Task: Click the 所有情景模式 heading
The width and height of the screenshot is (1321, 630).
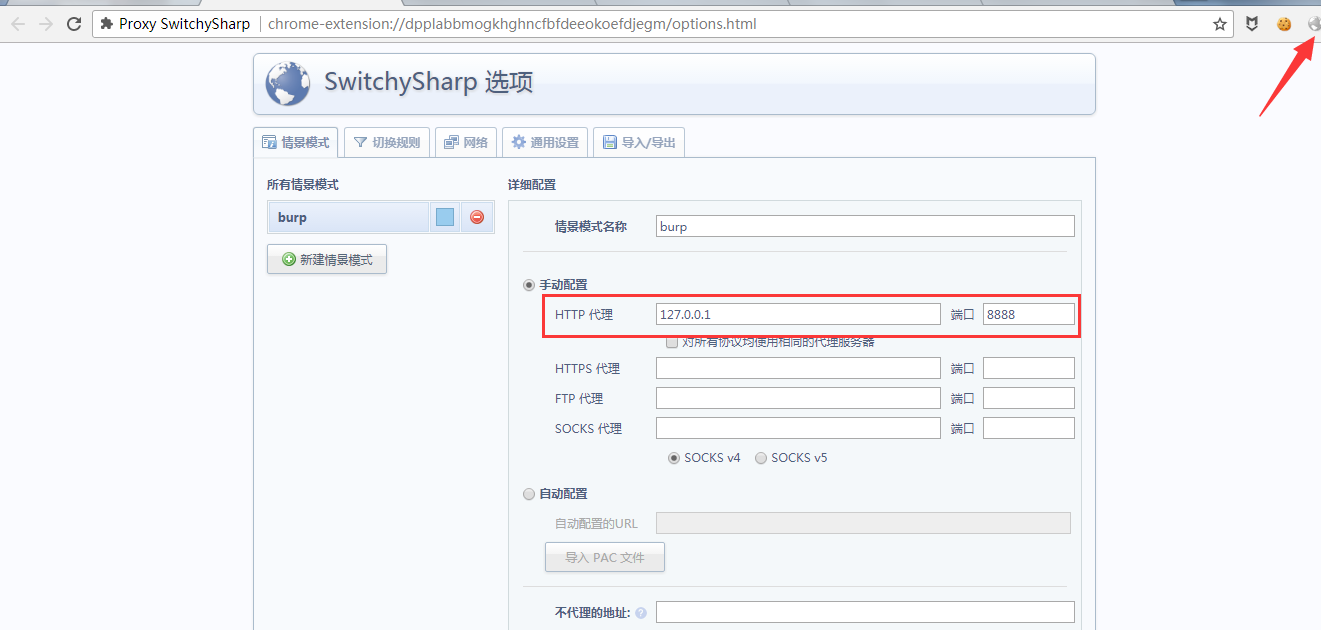Action: (x=302, y=185)
